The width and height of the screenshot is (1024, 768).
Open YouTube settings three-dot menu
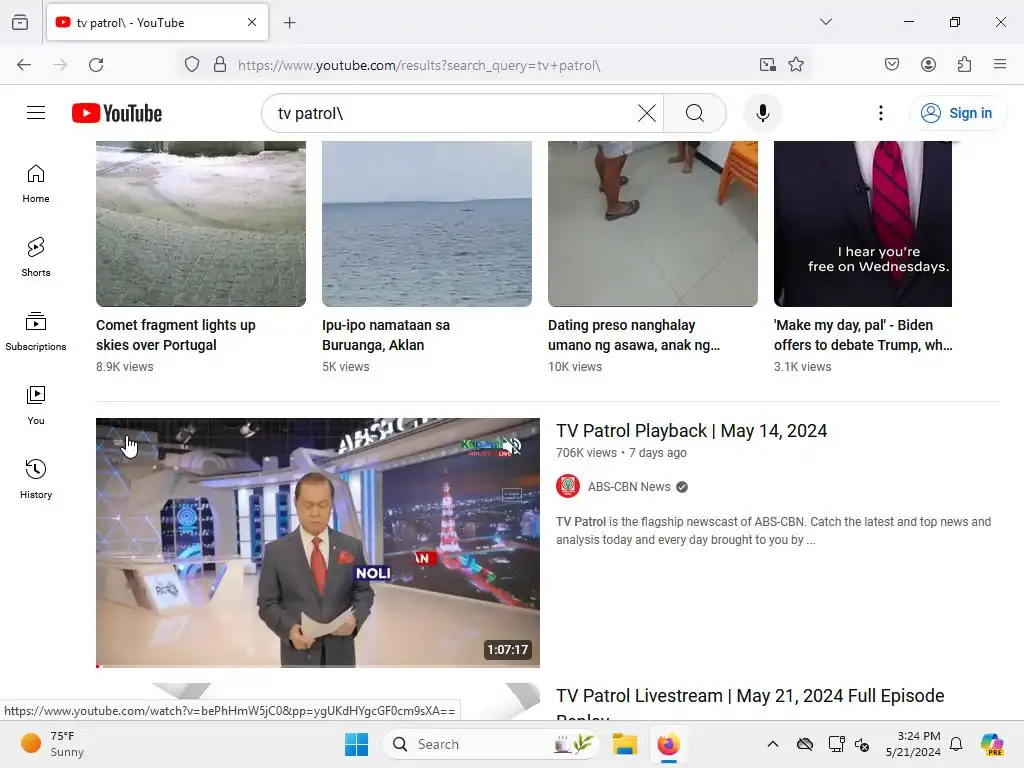[x=880, y=113]
